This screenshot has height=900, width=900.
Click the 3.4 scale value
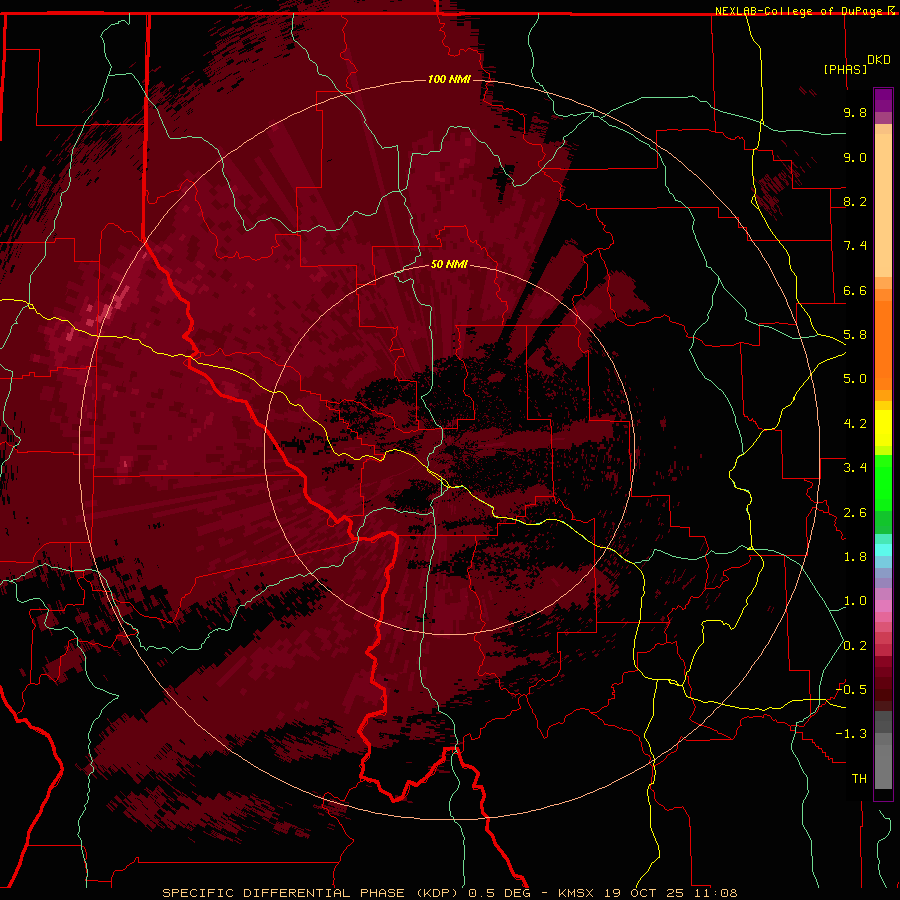pyautogui.click(x=855, y=468)
